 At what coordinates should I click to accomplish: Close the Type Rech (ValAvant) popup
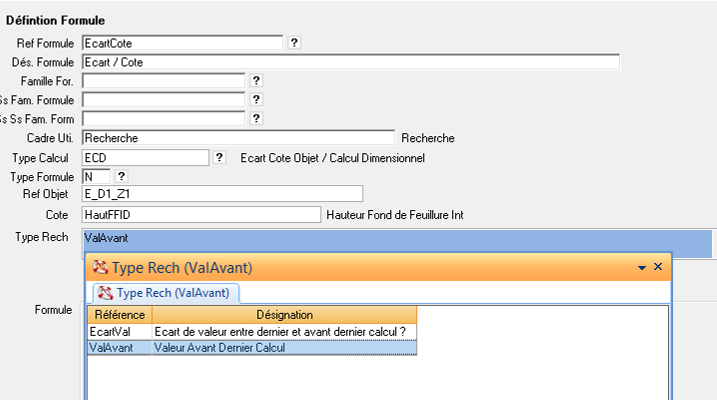(x=658, y=267)
